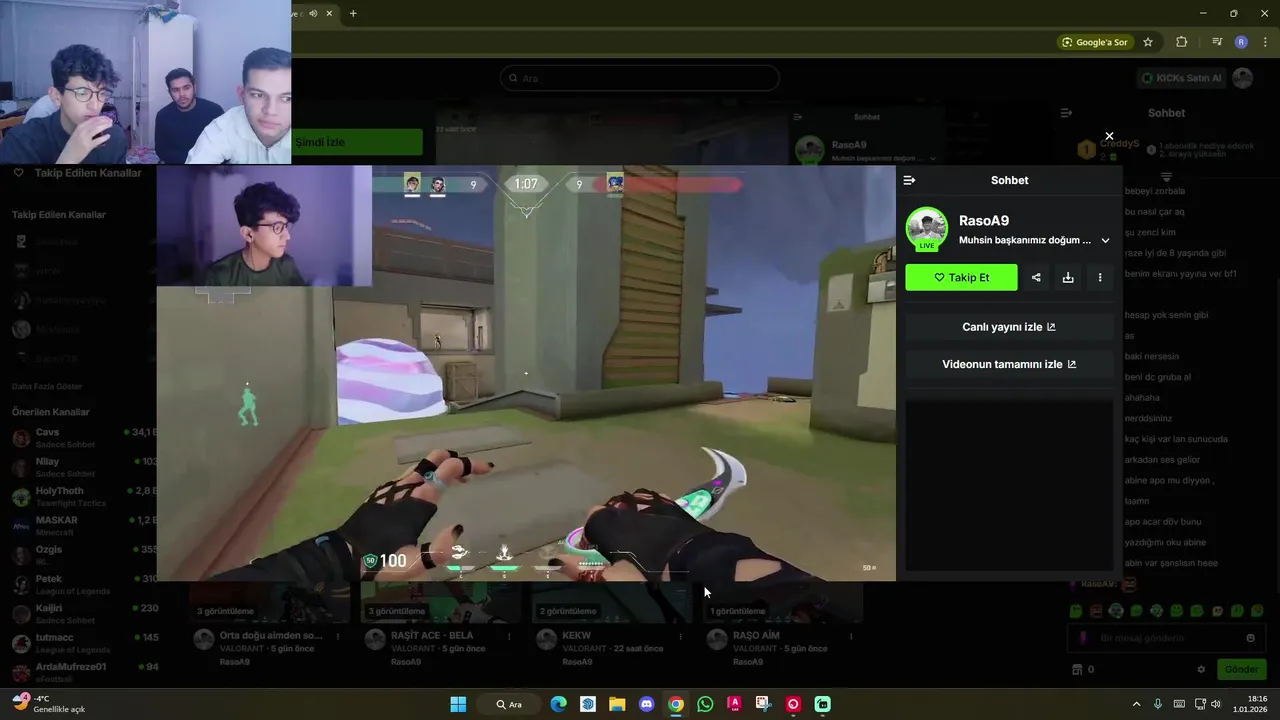This screenshot has height=720, width=1280.
Task: Open clip titled RAŞO AİM
Action: [756, 635]
